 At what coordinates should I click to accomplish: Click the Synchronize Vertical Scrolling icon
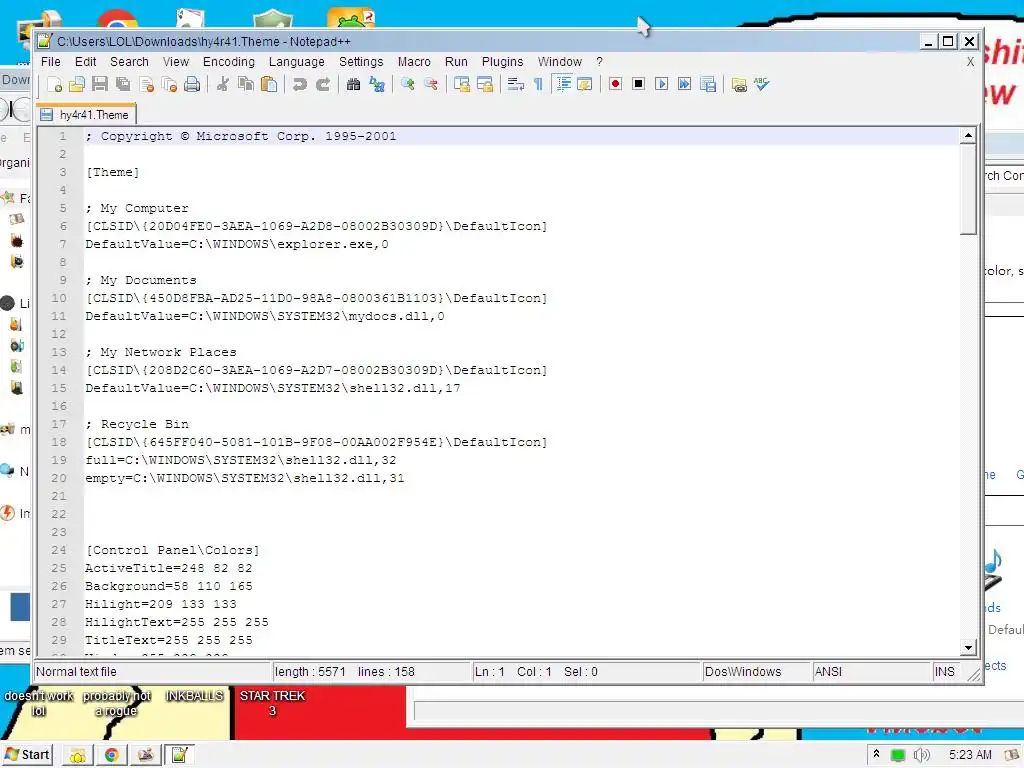[x=462, y=84]
